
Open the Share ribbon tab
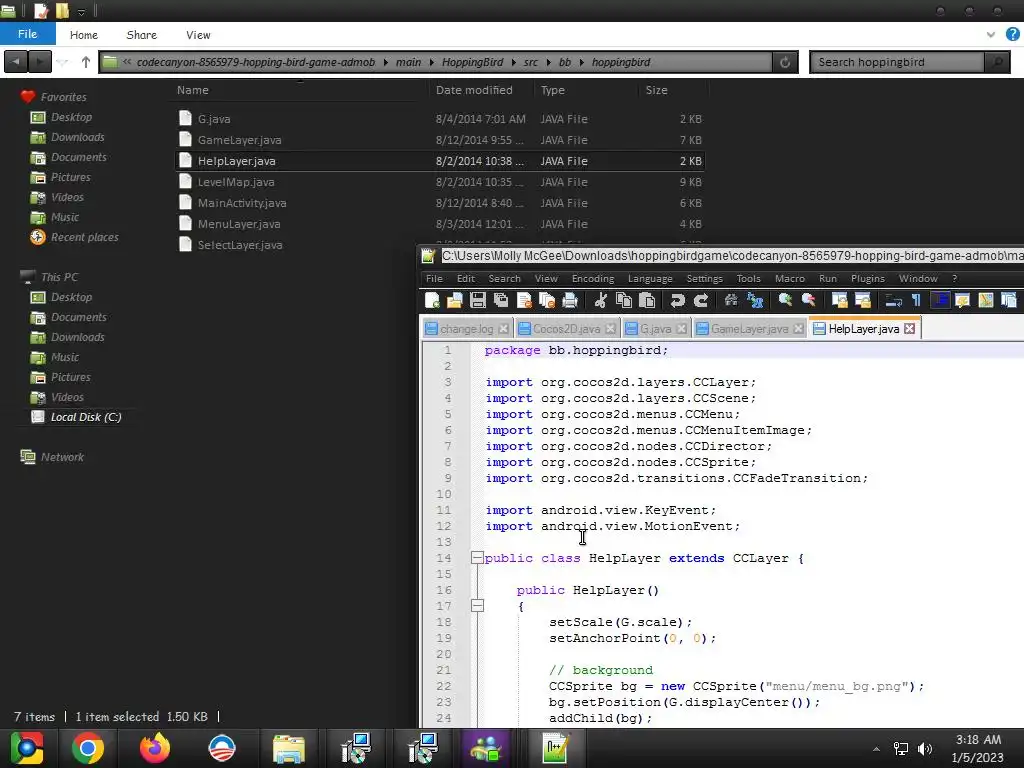pos(141,35)
